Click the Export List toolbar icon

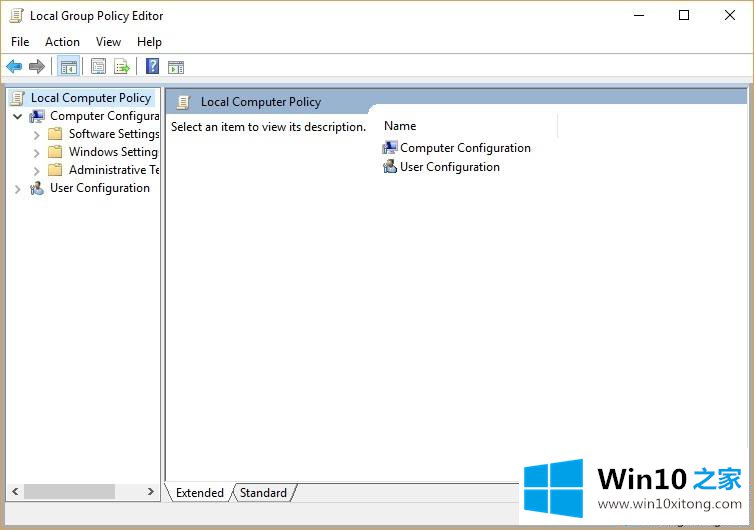pos(122,67)
